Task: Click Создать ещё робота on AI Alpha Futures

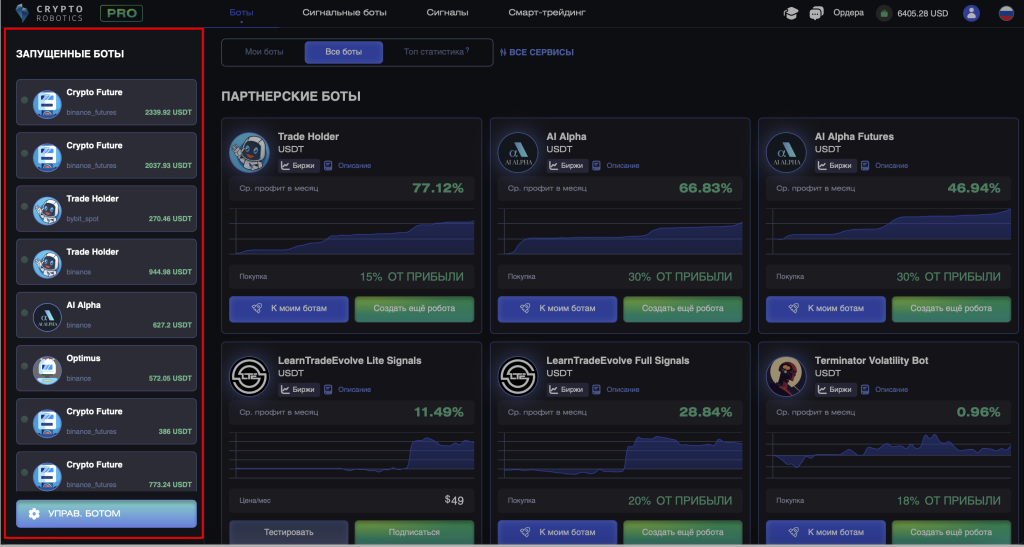Action: (x=951, y=308)
